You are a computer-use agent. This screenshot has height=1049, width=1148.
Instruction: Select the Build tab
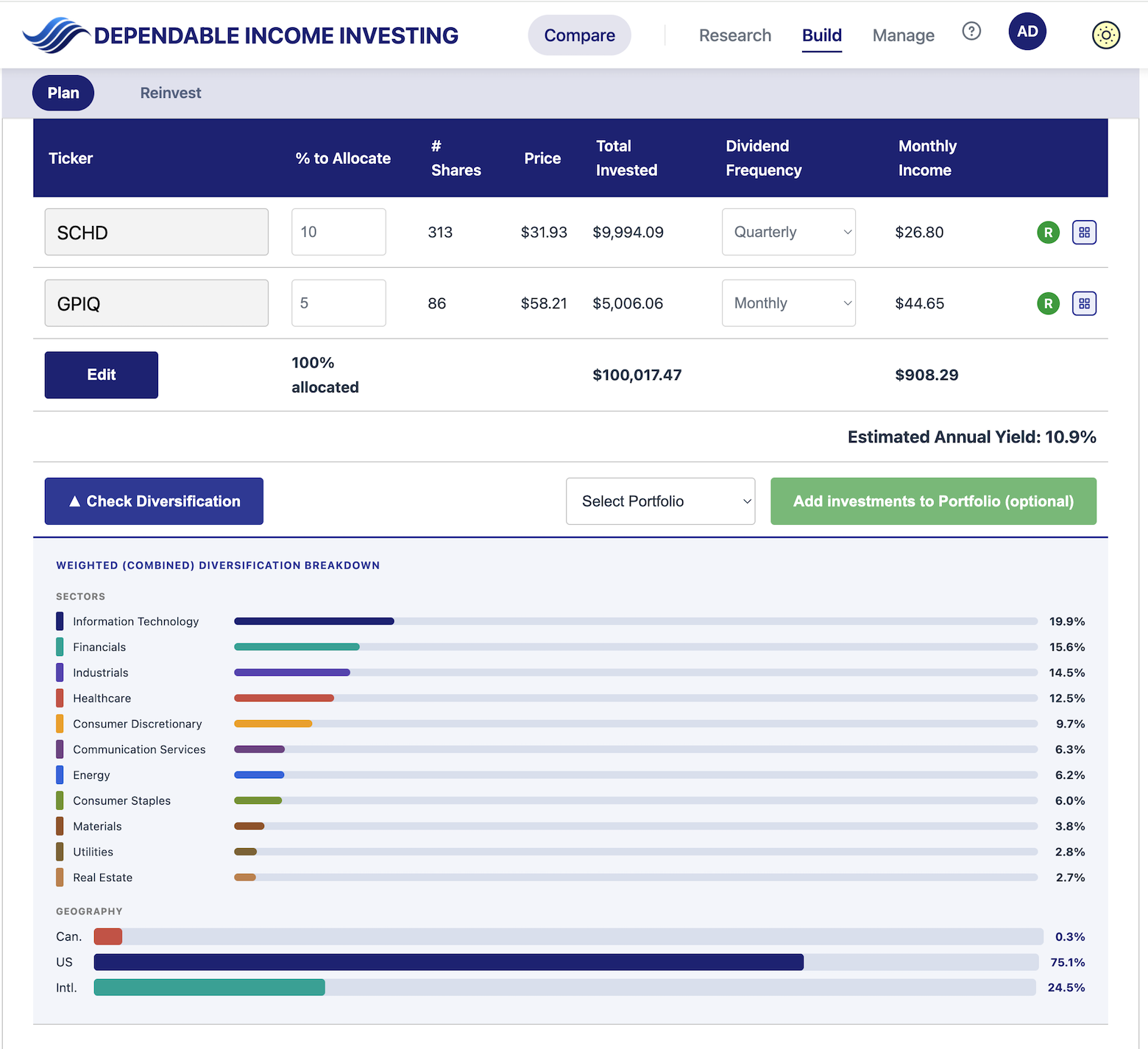pos(821,35)
